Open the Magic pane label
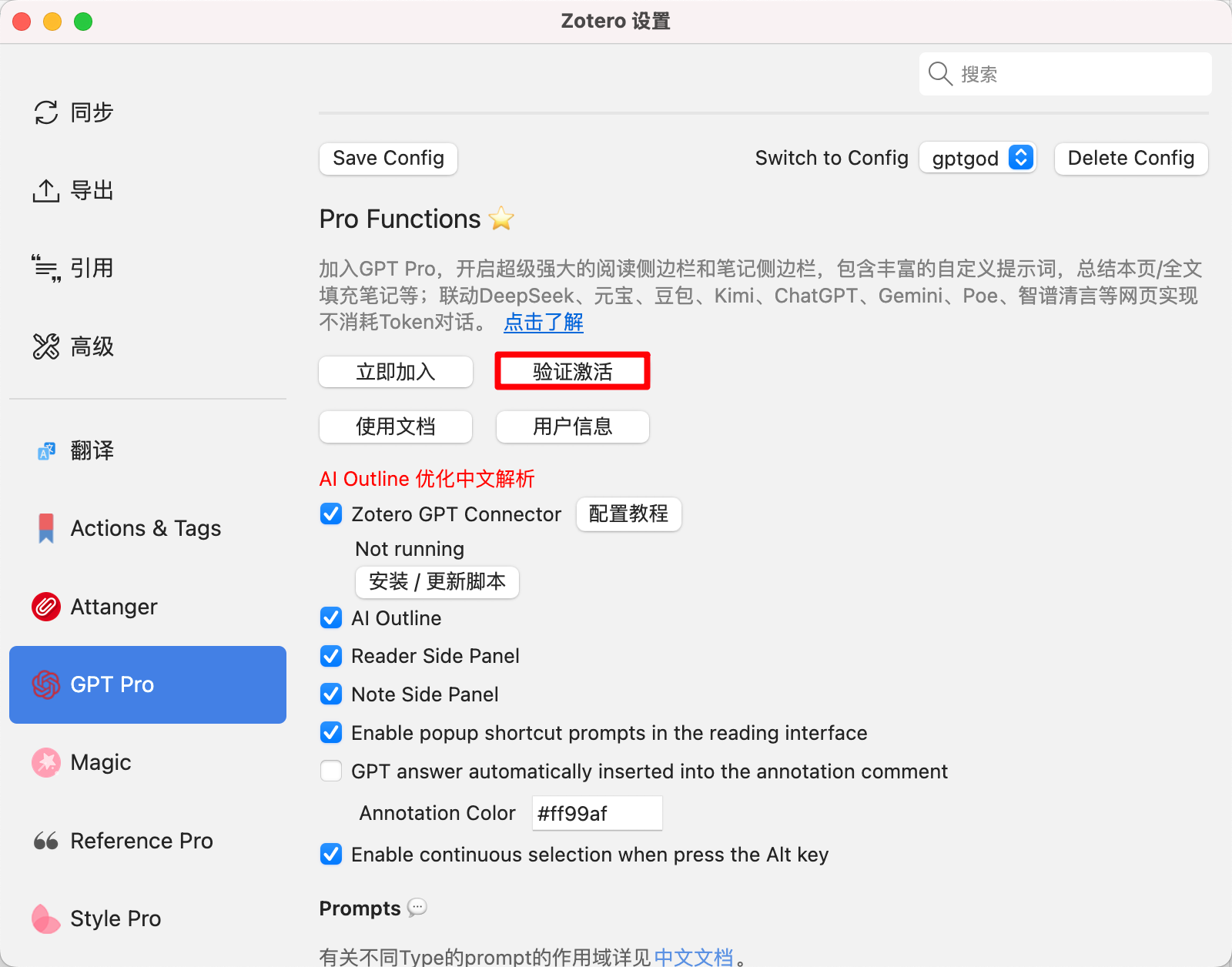This screenshot has width=1232, height=967. pyautogui.click(x=101, y=762)
